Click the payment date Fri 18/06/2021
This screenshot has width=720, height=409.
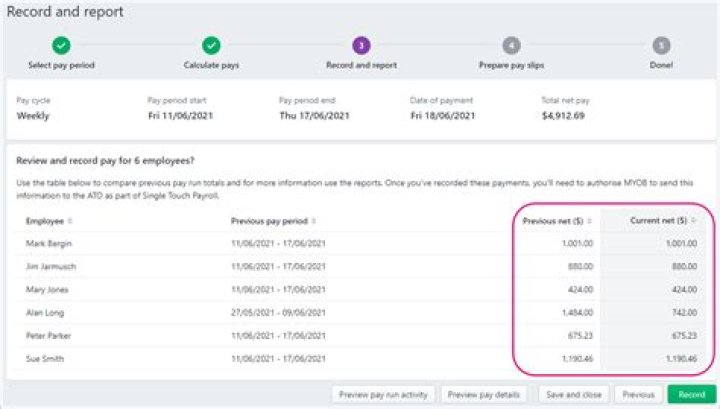coord(443,116)
